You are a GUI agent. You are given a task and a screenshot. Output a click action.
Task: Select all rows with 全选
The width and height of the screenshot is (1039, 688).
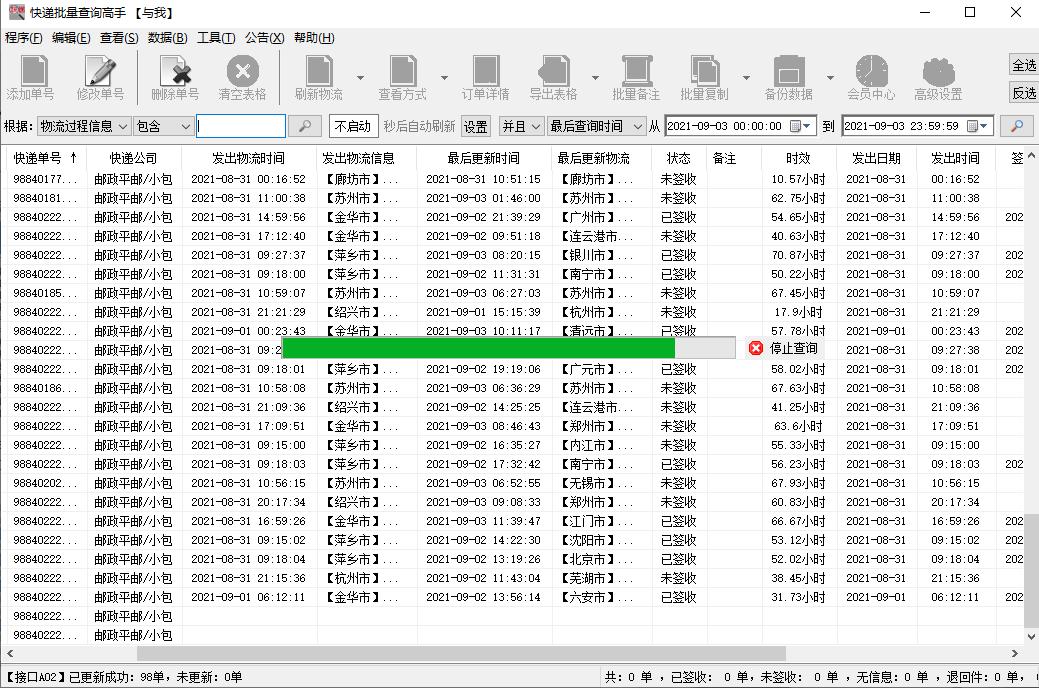pyautogui.click(x=1025, y=64)
